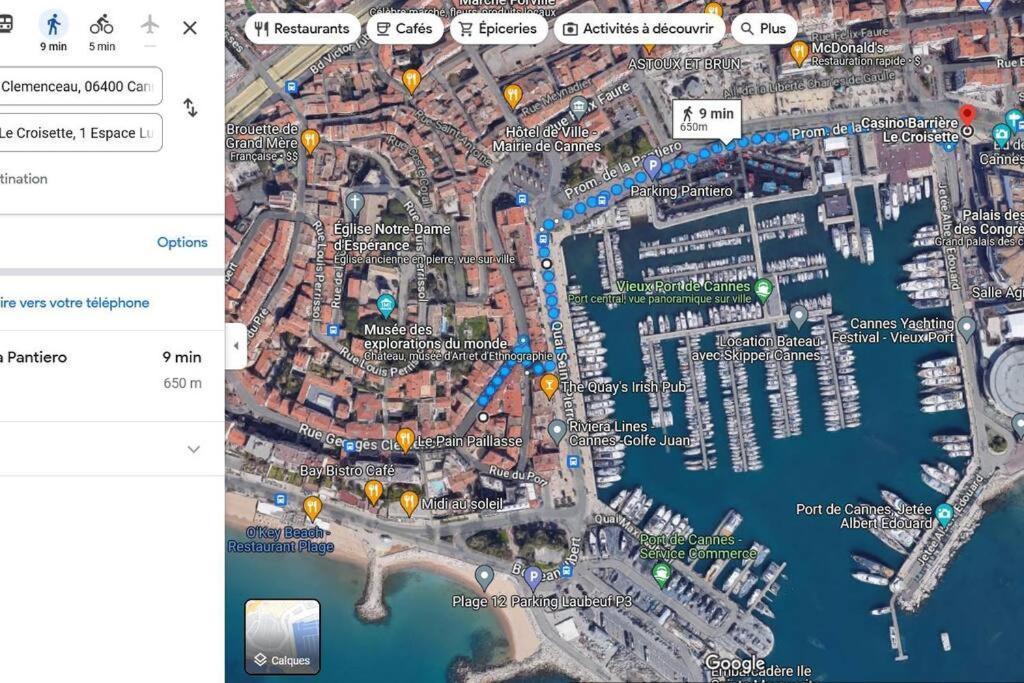Click the Midi au soleil pin
This screenshot has width=1024, height=683.
tap(409, 503)
